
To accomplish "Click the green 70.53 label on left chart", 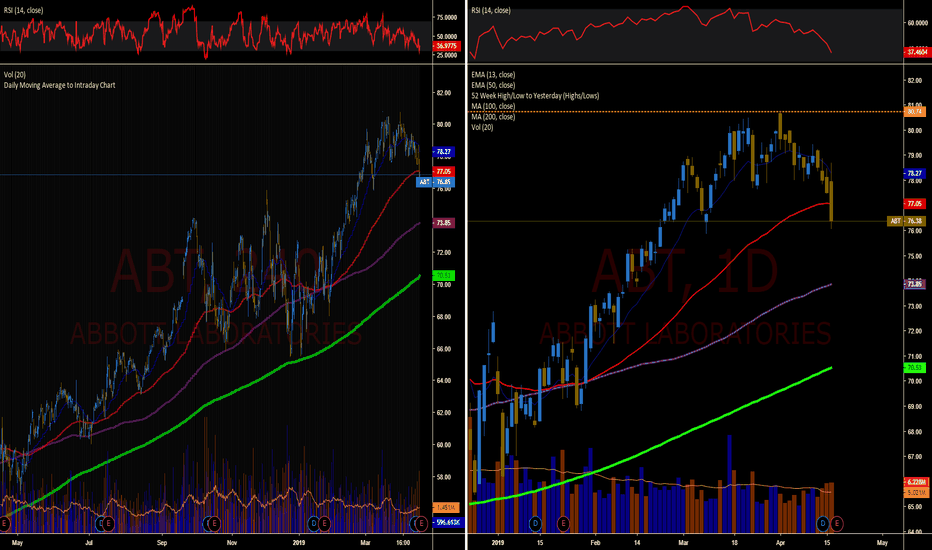I will click(443, 275).
